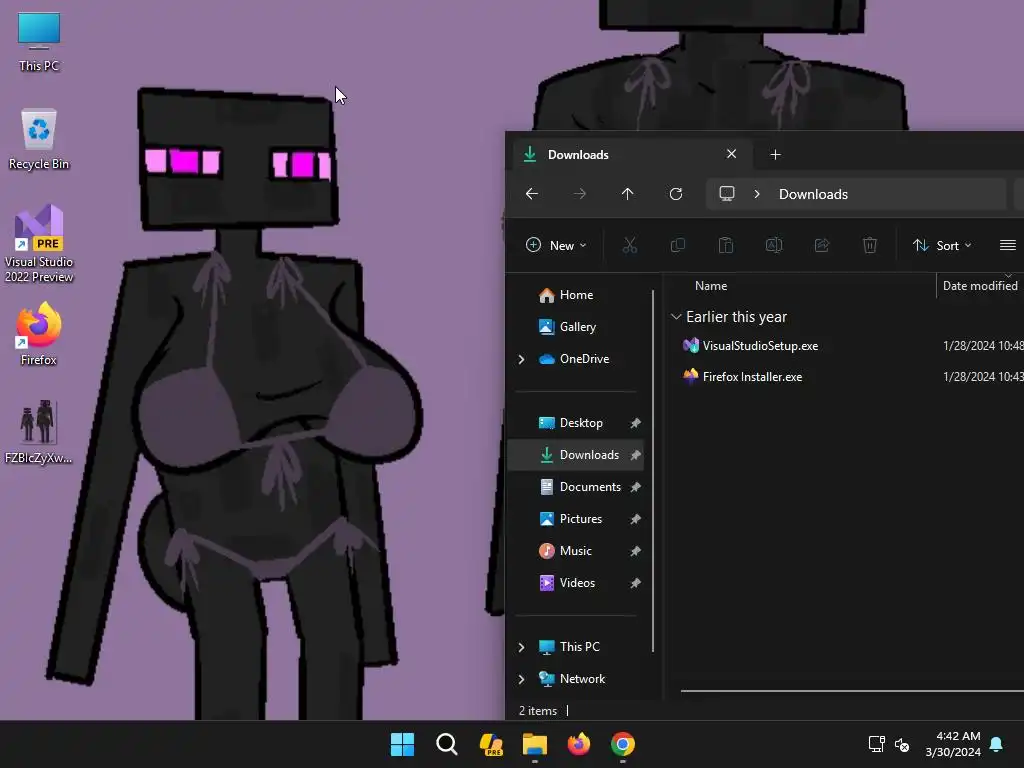Open File Explorer from taskbar
The height and width of the screenshot is (768, 1024).
tap(535, 744)
